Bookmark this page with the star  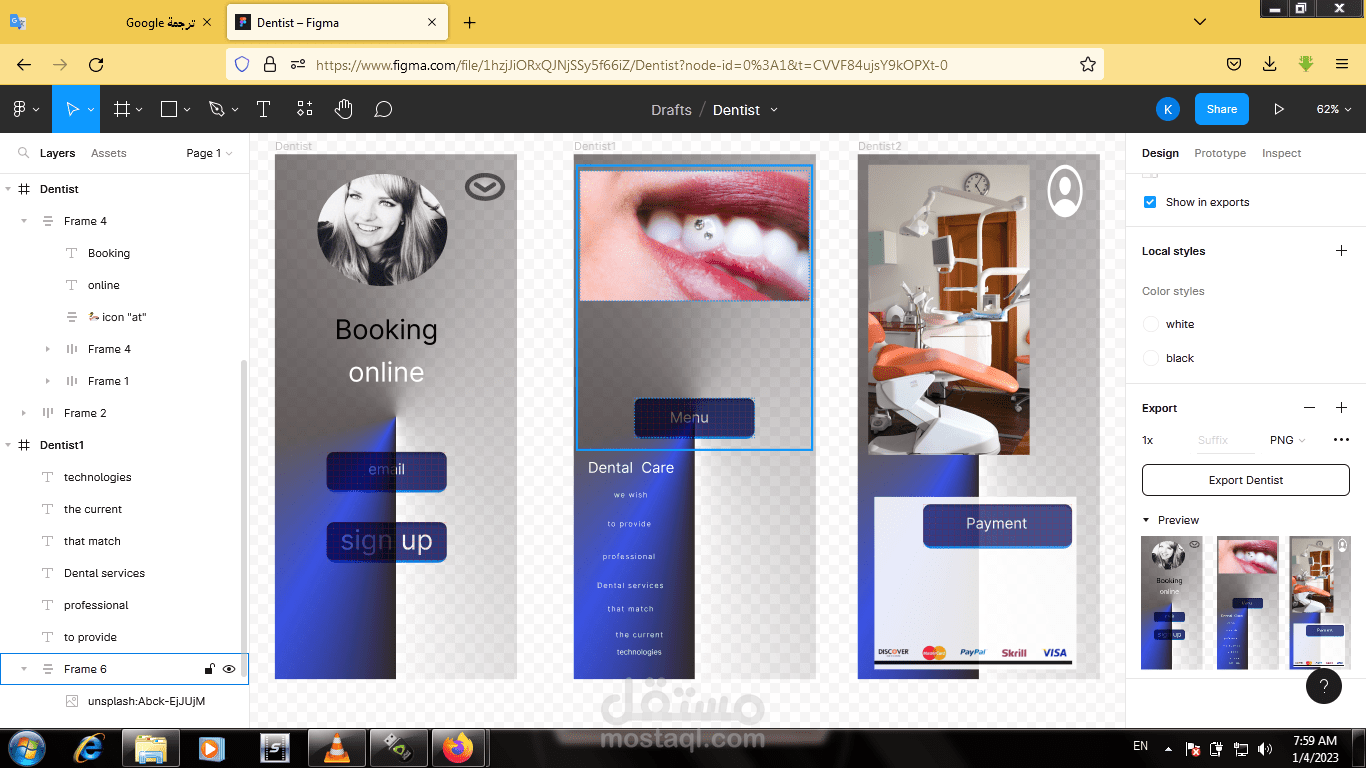coord(1088,65)
